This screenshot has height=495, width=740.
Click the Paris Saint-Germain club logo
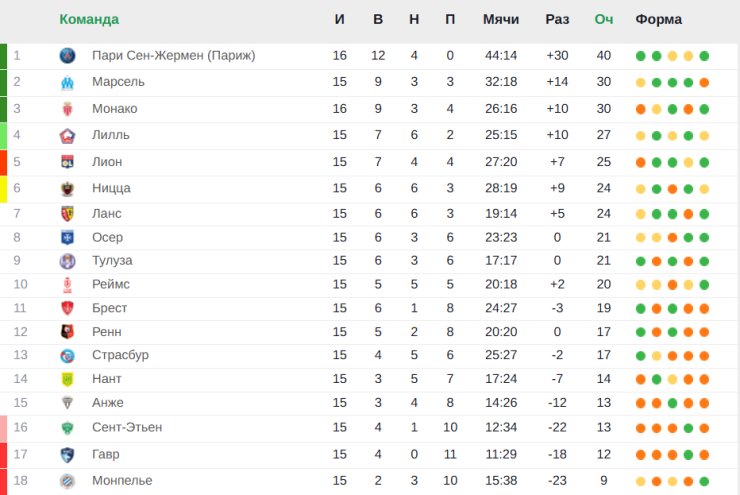click(x=67, y=56)
